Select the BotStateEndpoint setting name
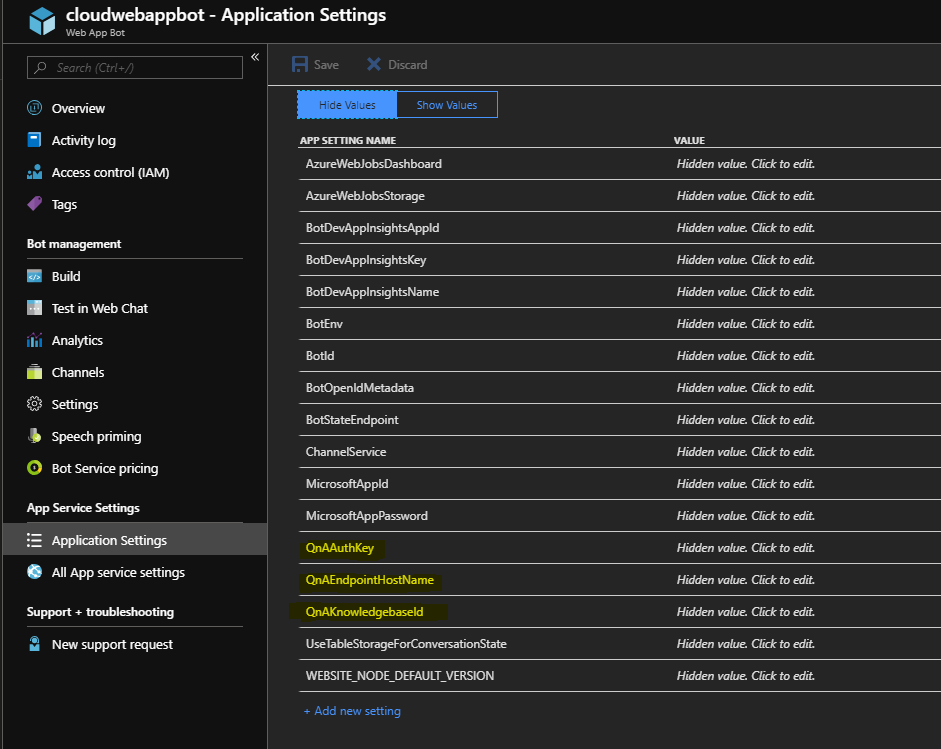The width and height of the screenshot is (941, 749). tap(352, 420)
